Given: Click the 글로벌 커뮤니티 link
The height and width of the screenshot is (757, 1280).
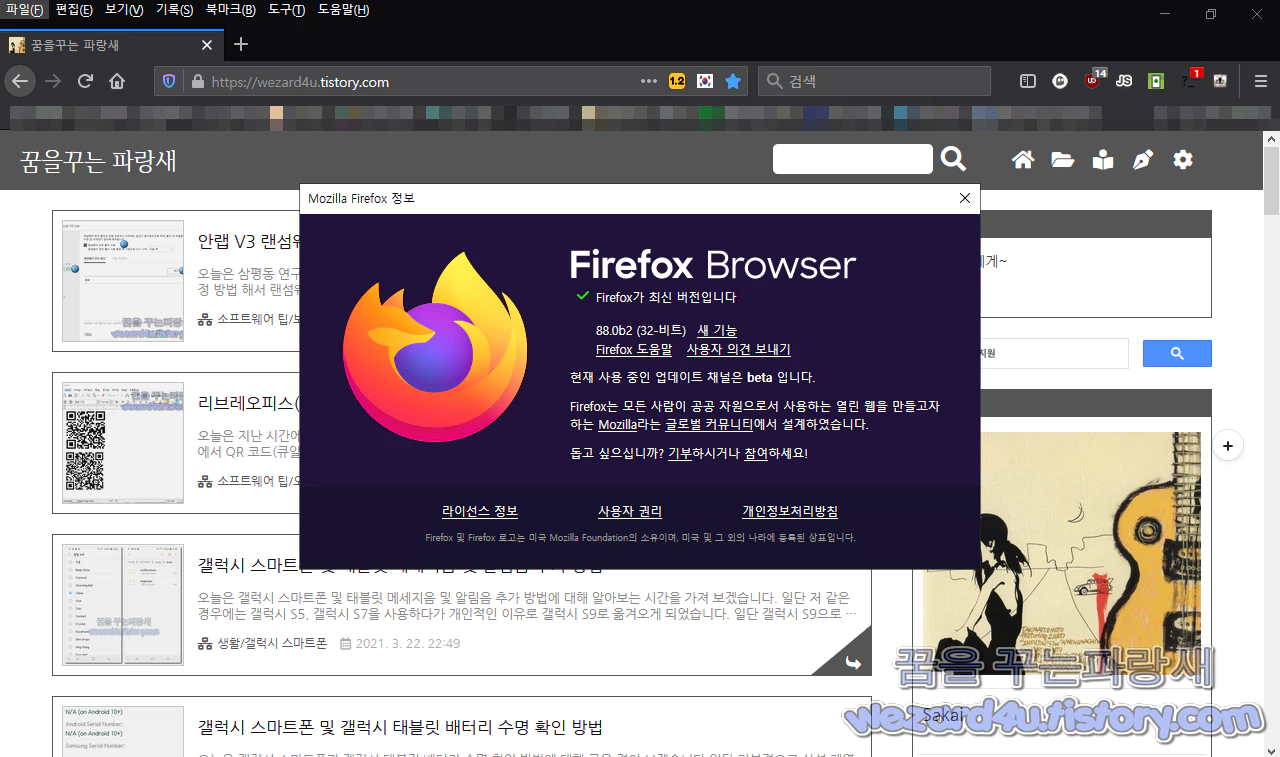Looking at the screenshot, I should 707,425.
